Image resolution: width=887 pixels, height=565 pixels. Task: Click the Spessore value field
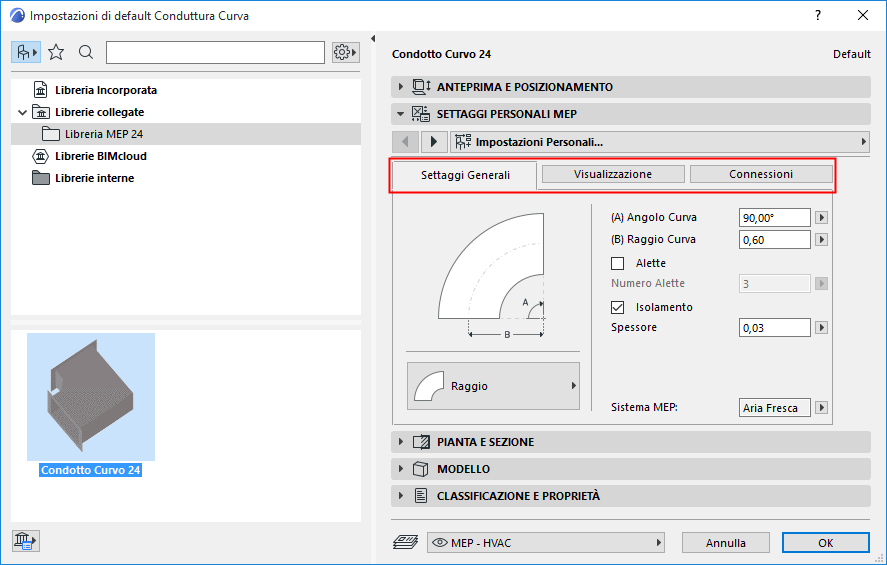point(774,328)
